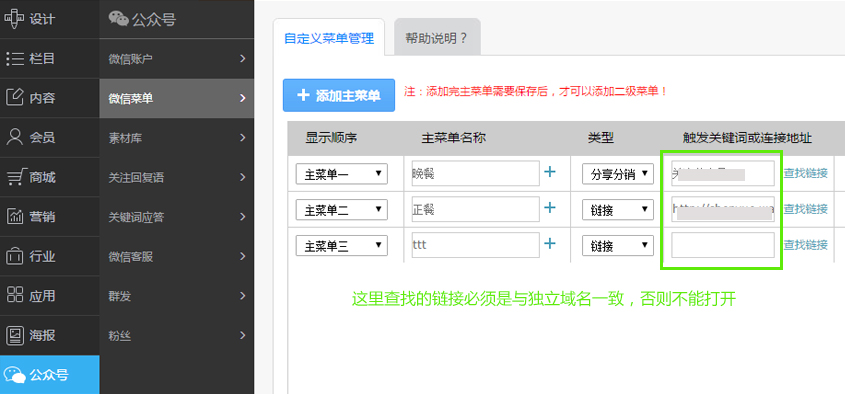The image size is (845, 394).
Task: Click the 正餐 menu name field
Action: tap(475, 209)
